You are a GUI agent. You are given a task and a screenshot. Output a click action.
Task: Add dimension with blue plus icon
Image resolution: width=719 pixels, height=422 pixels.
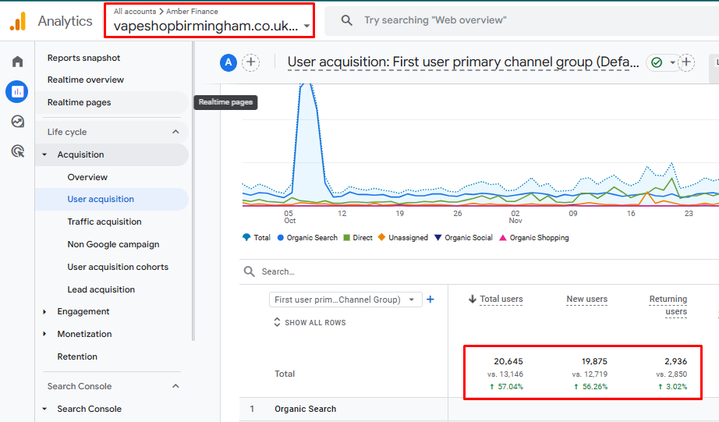[x=430, y=300]
